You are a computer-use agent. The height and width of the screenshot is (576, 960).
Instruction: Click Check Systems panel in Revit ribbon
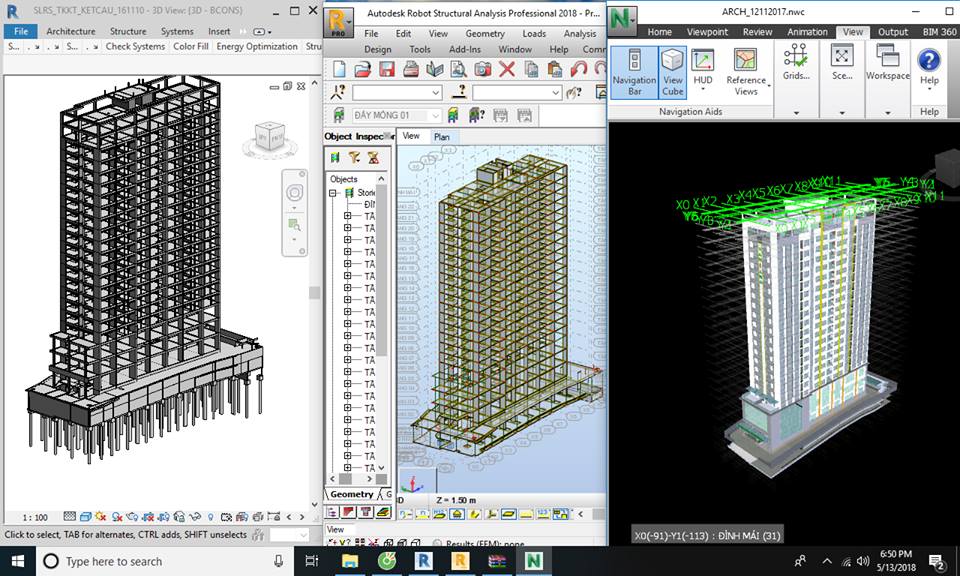tap(135, 47)
